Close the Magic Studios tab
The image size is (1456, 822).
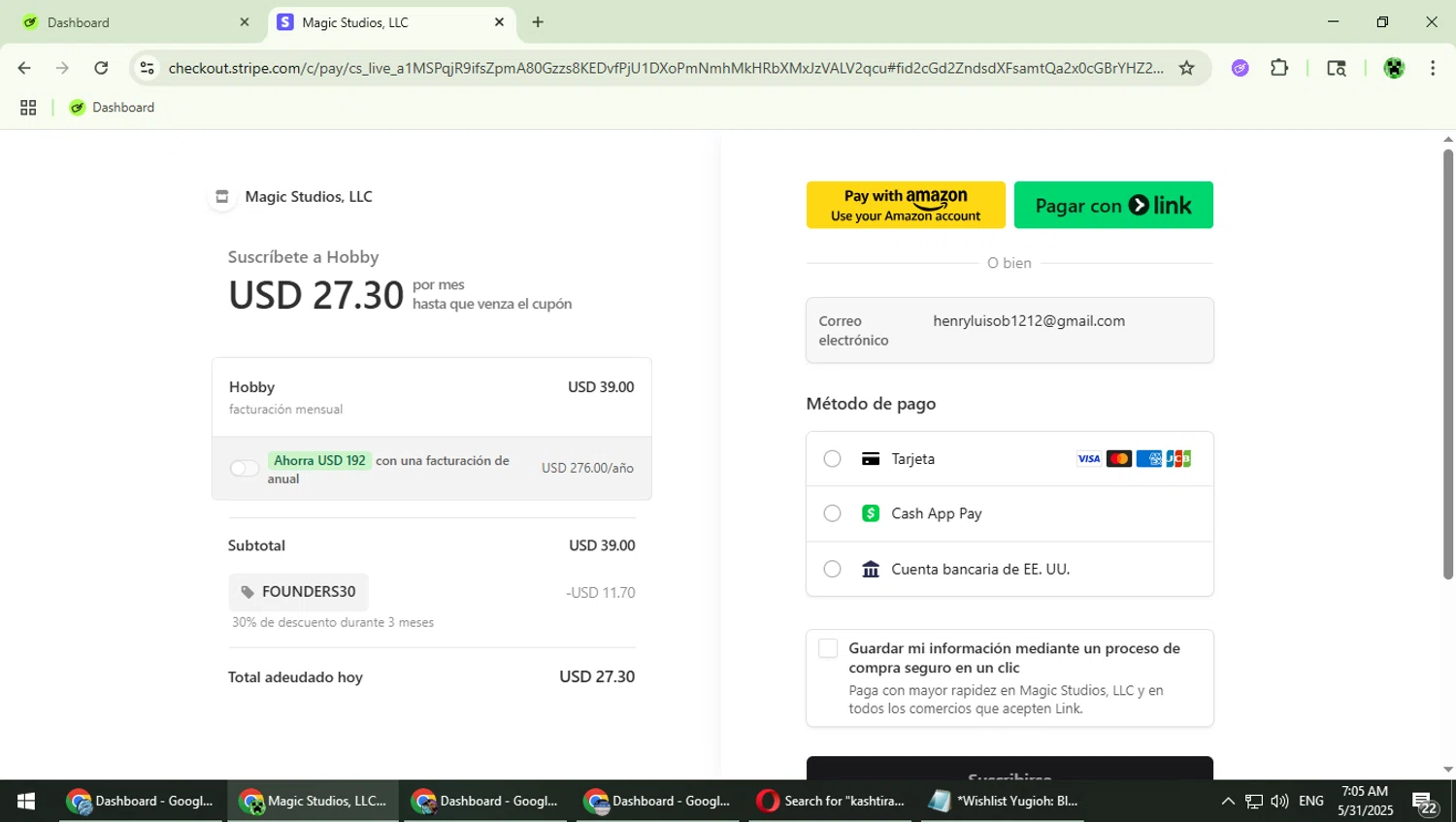499,22
